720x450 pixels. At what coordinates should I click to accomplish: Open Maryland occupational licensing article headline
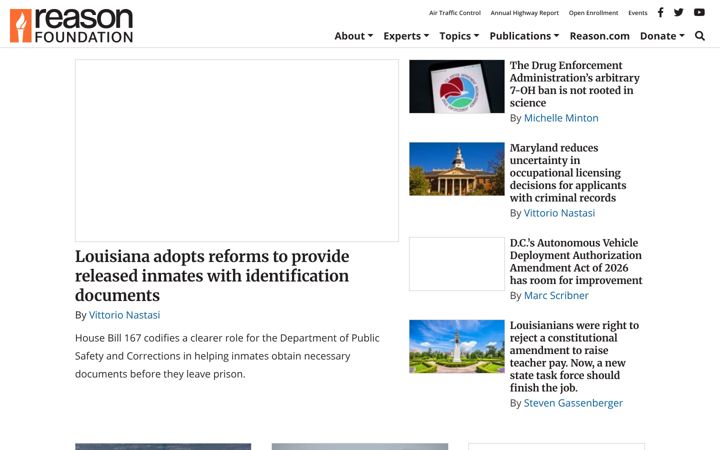point(568,173)
